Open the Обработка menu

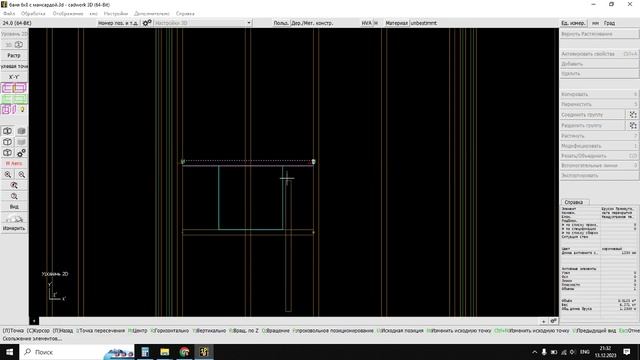click(x=33, y=13)
